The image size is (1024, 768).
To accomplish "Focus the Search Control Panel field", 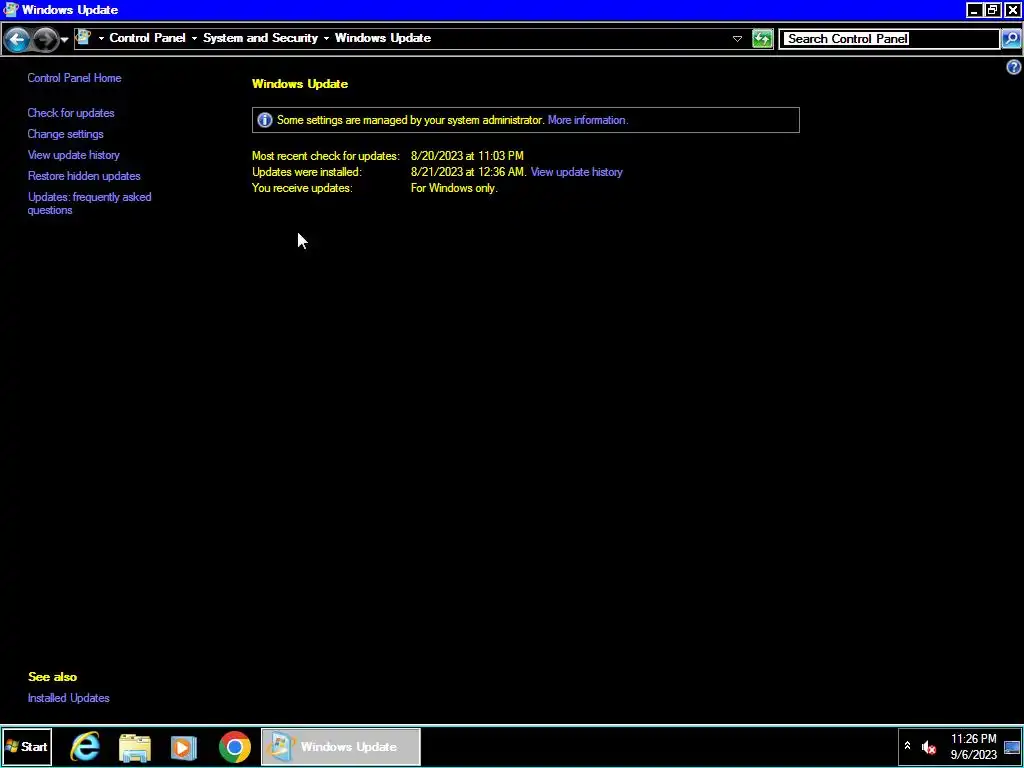I will (889, 39).
